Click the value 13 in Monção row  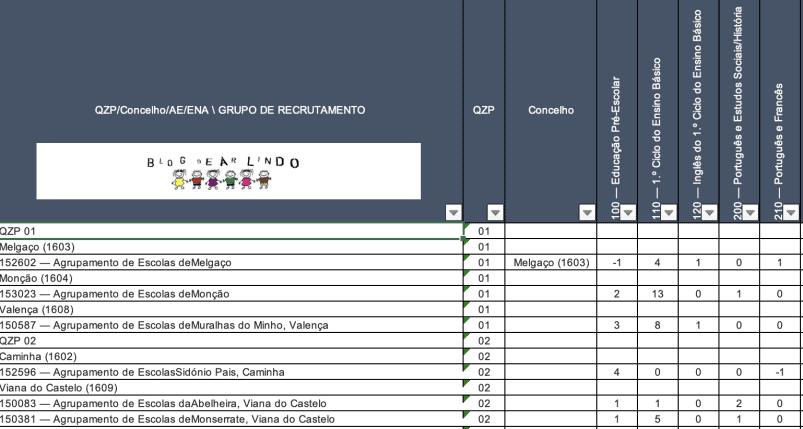(657, 293)
